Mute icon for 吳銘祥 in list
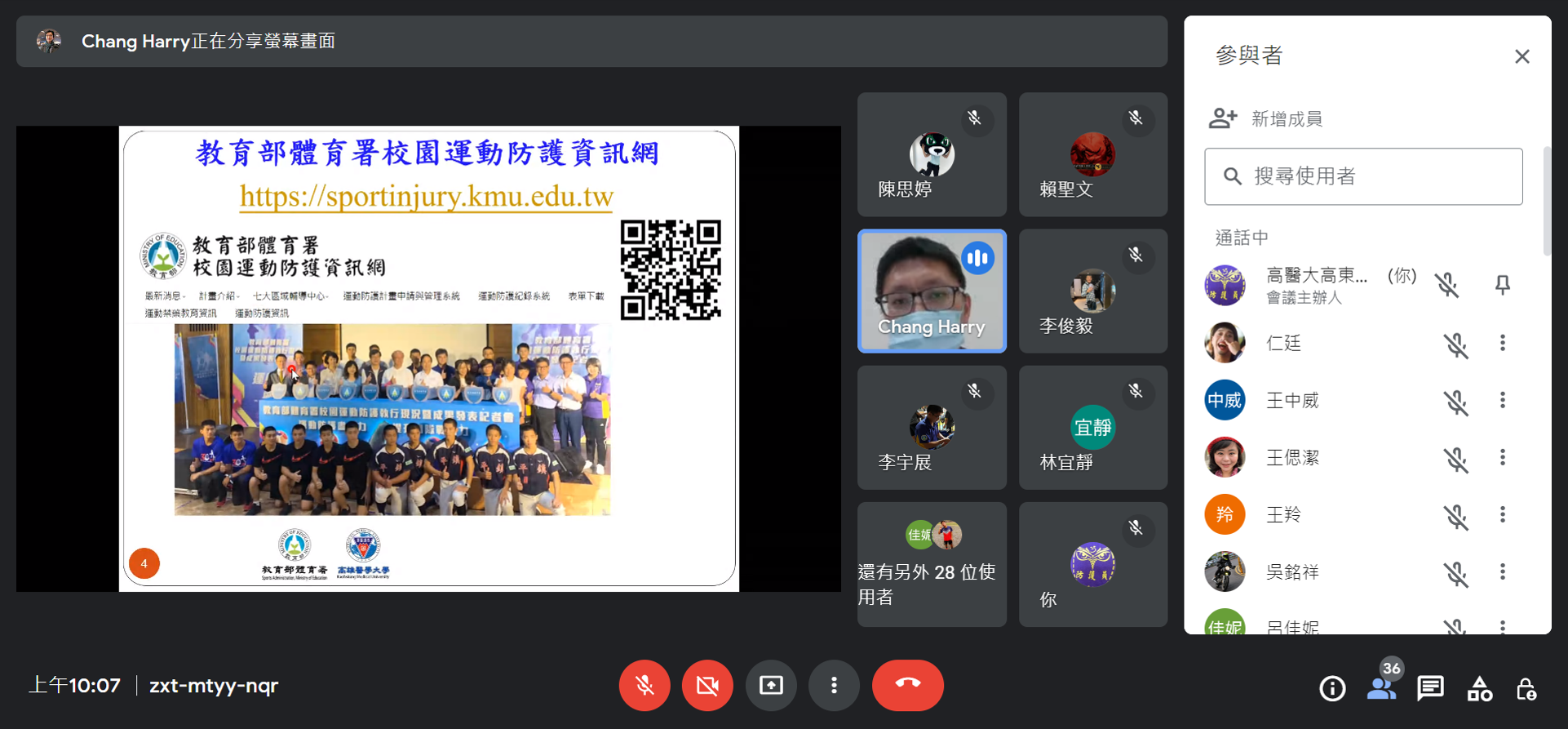The width and height of the screenshot is (1568, 729). (1456, 573)
